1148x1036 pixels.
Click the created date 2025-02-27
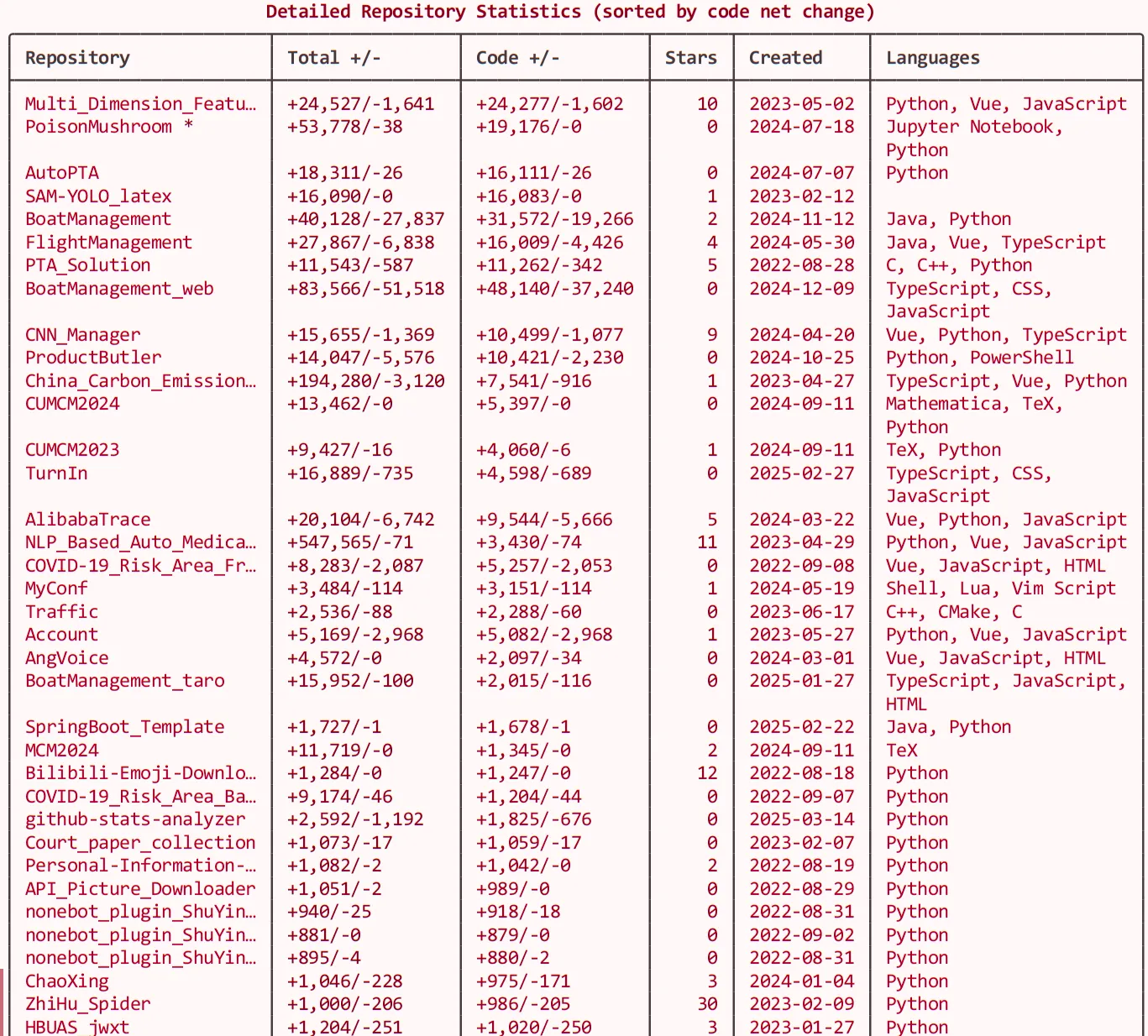(802, 474)
